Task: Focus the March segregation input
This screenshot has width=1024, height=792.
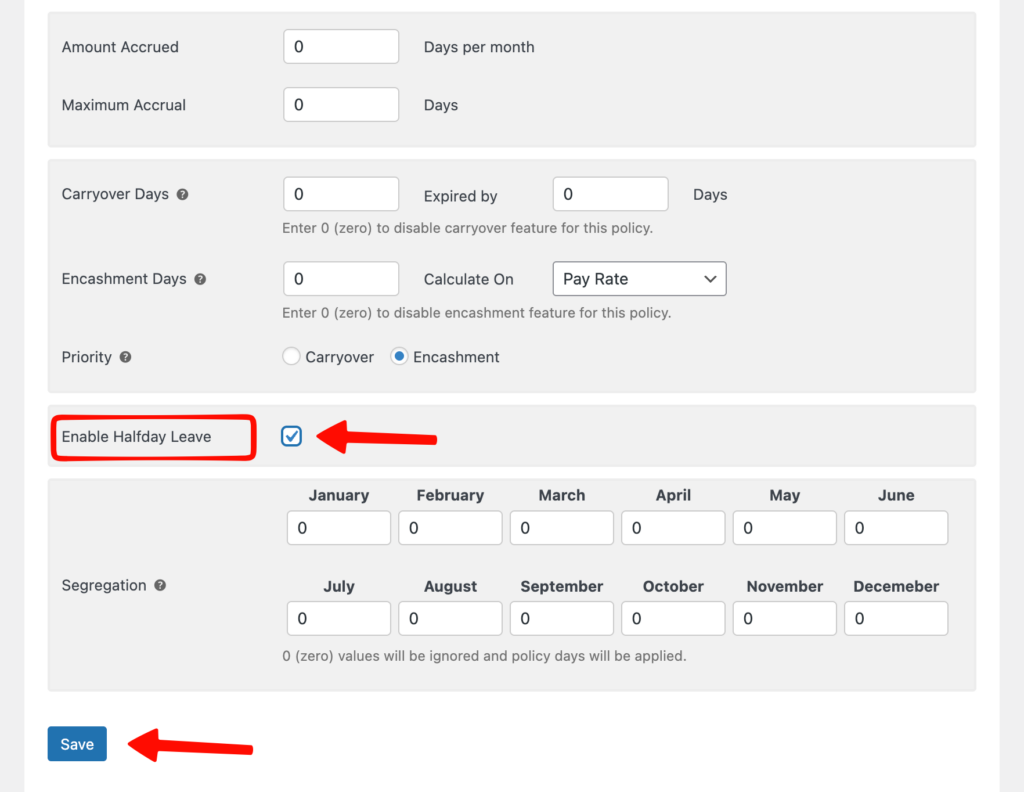Action: pyautogui.click(x=562, y=528)
